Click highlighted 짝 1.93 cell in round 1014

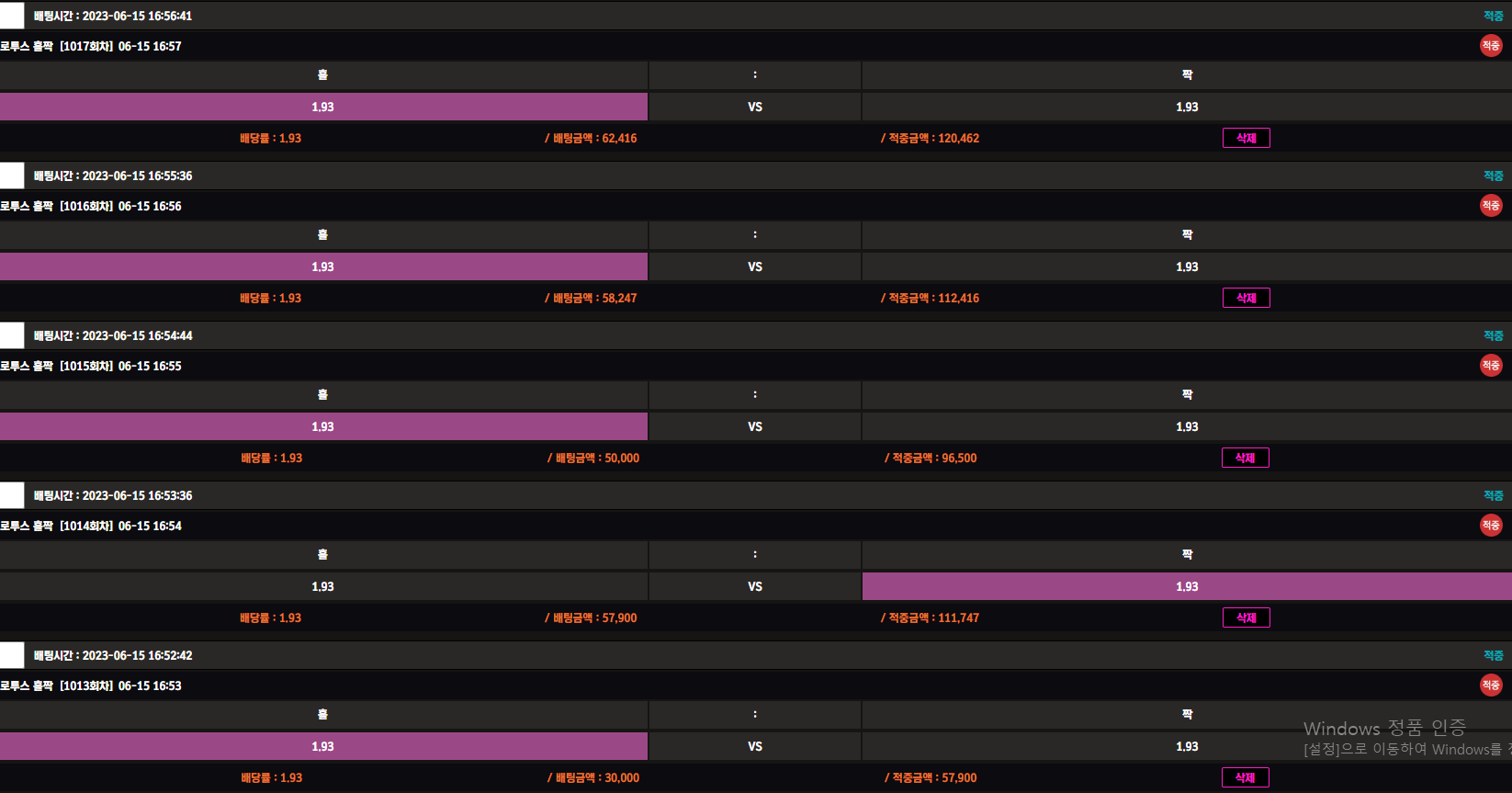point(1186,586)
